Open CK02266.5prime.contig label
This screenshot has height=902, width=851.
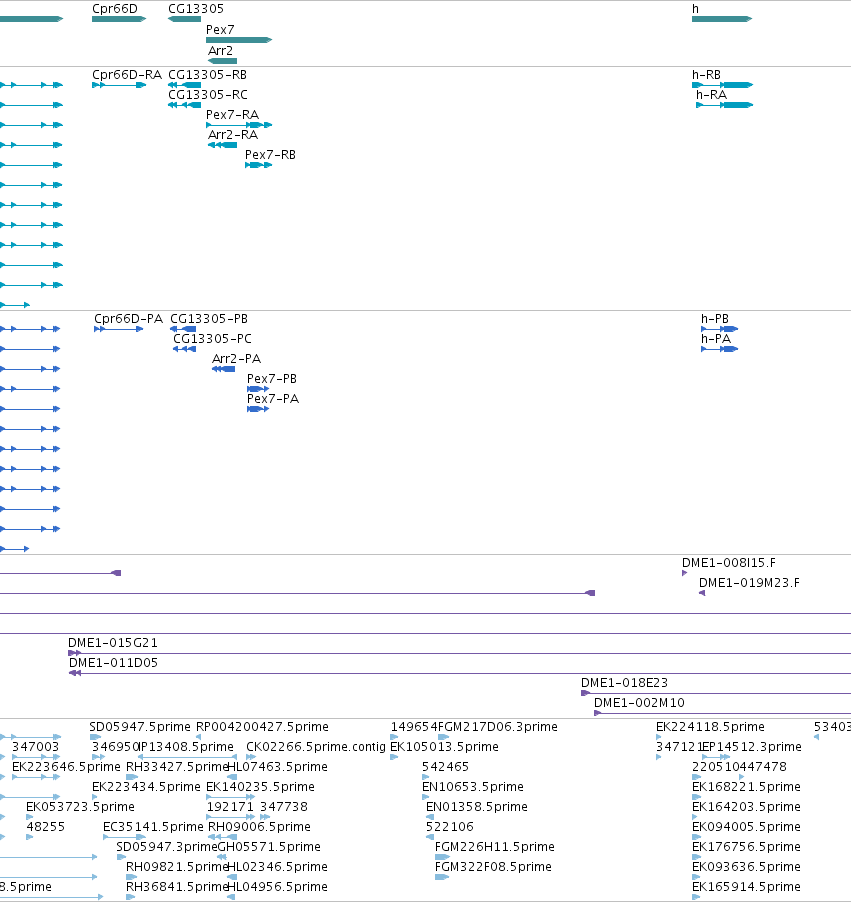pos(316,747)
